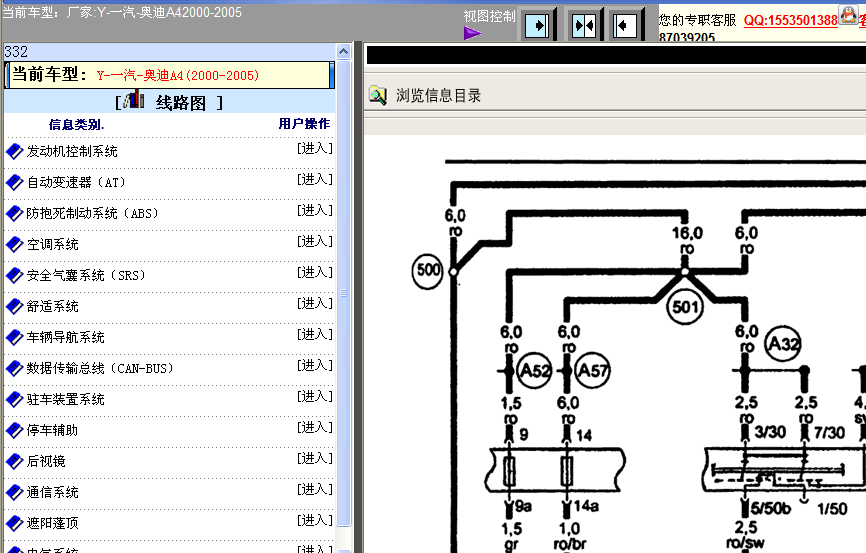
Task: Click node 501 in the wiring diagram
Action: pos(685,307)
